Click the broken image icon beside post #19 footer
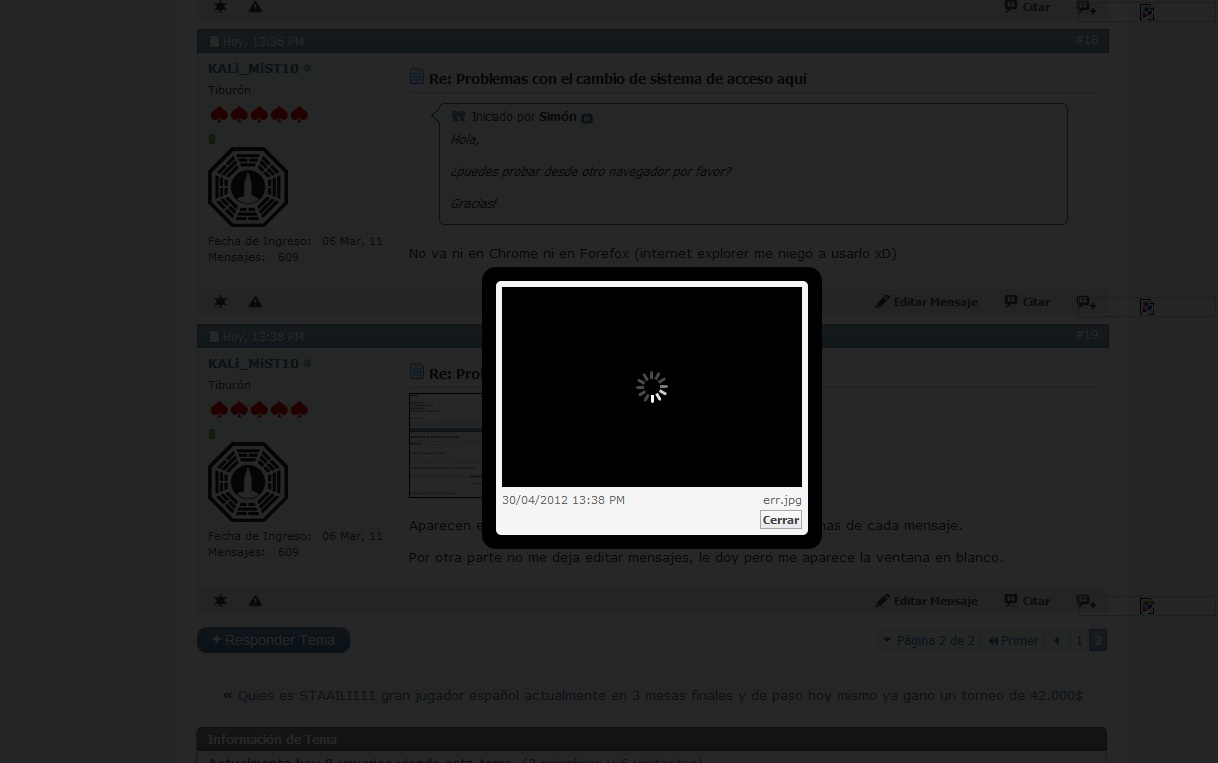 tap(1147, 606)
